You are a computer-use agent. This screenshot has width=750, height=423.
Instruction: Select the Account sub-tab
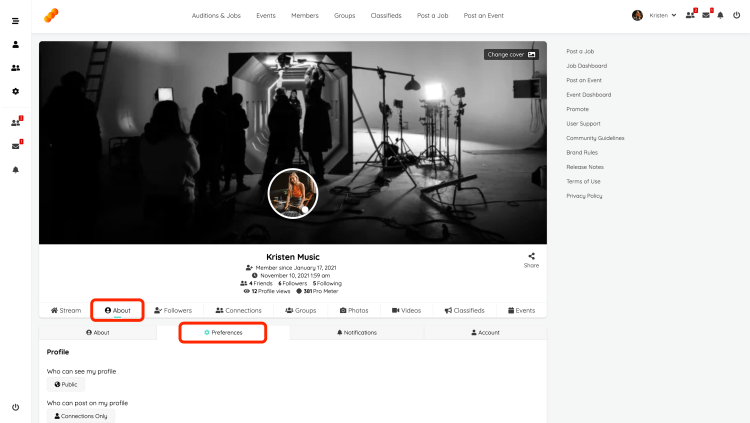coord(485,333)
